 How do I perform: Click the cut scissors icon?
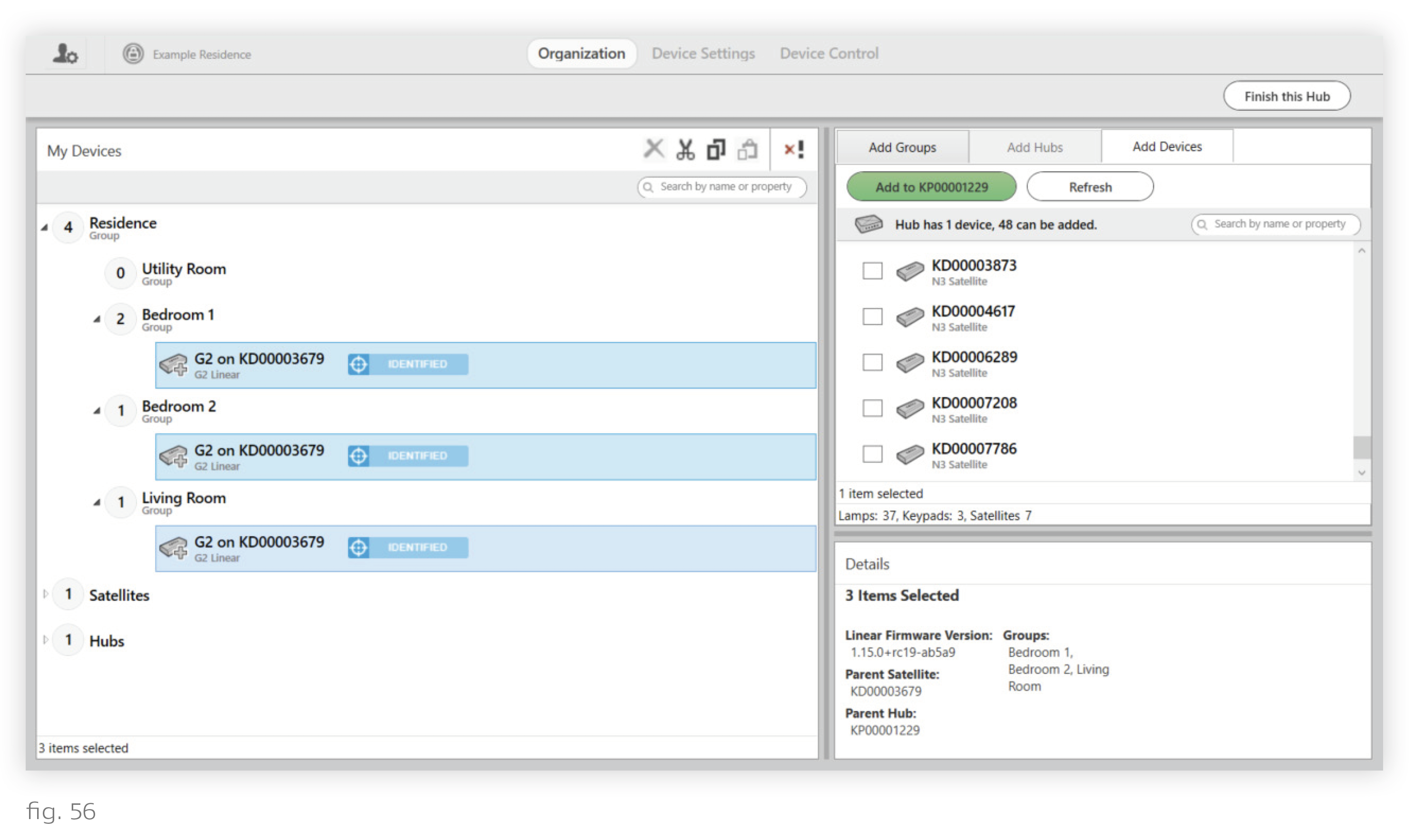click(x=685, y=150)
